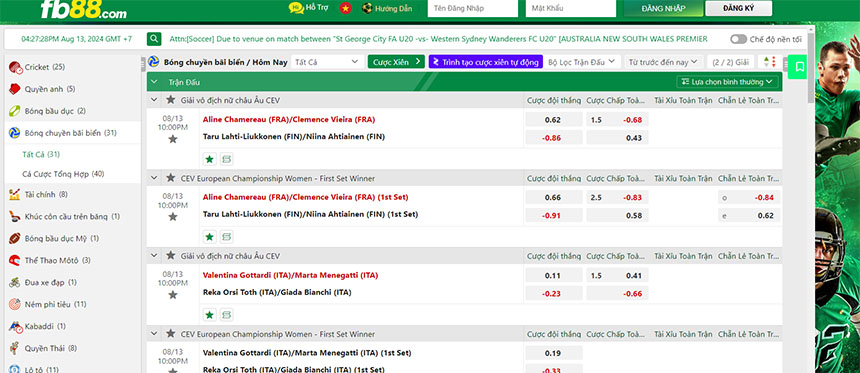Screen dimensions: 860x373
Task: Select the Cricket sport icon
Action: (x=15, y=67)
